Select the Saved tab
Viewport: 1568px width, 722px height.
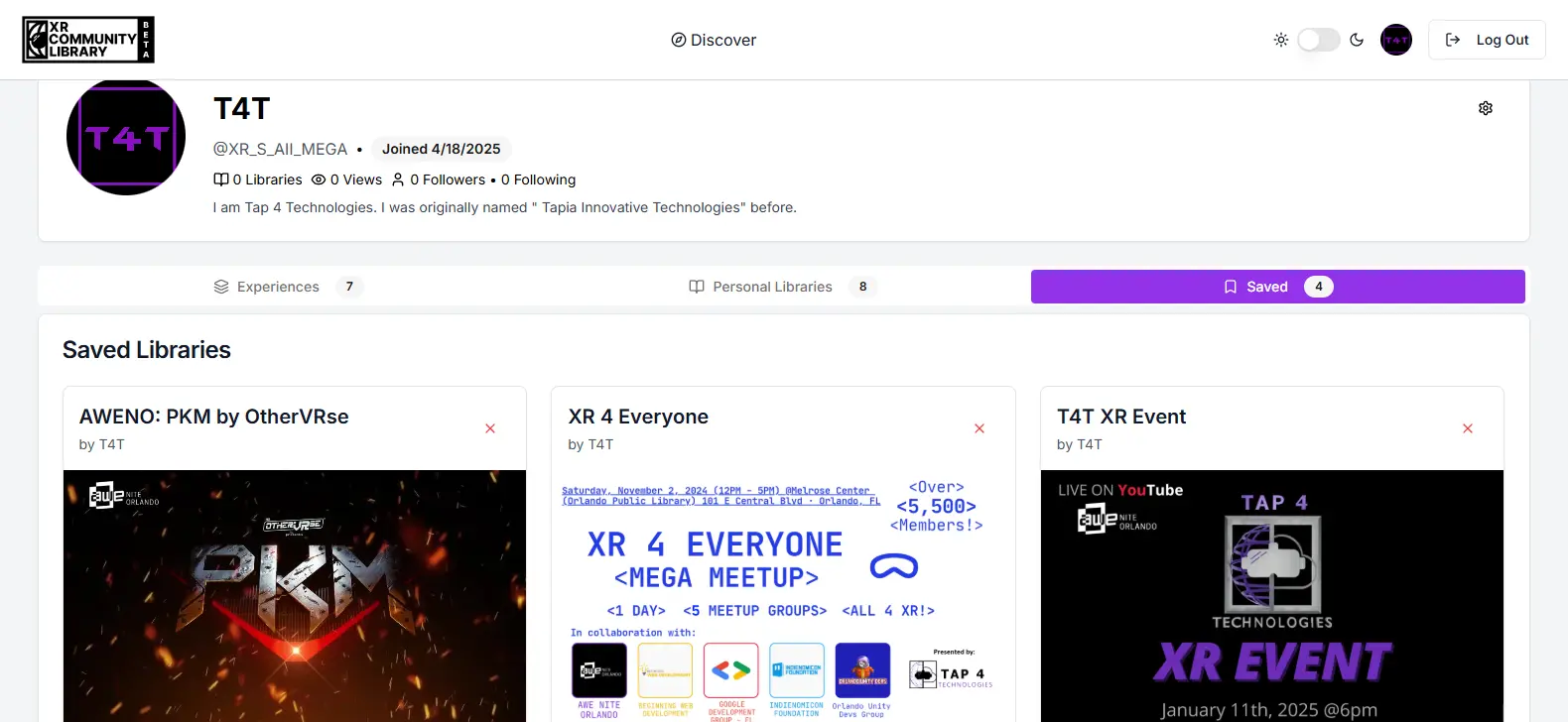click(x=1278, y=287)
